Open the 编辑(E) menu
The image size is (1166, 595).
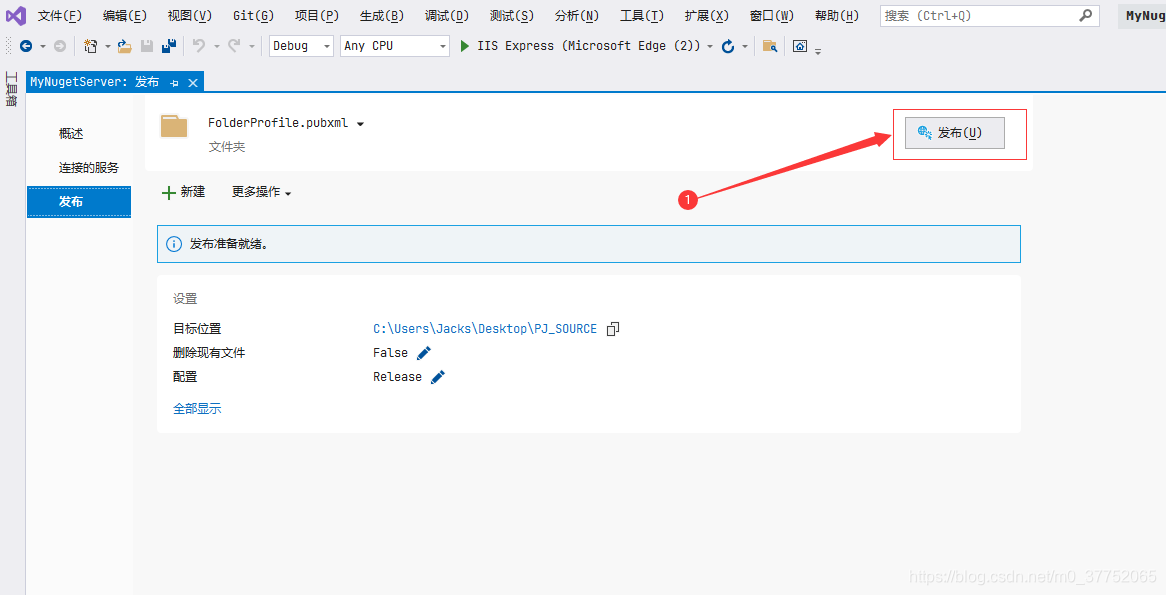pyautogui.click(x=125, y=16)
